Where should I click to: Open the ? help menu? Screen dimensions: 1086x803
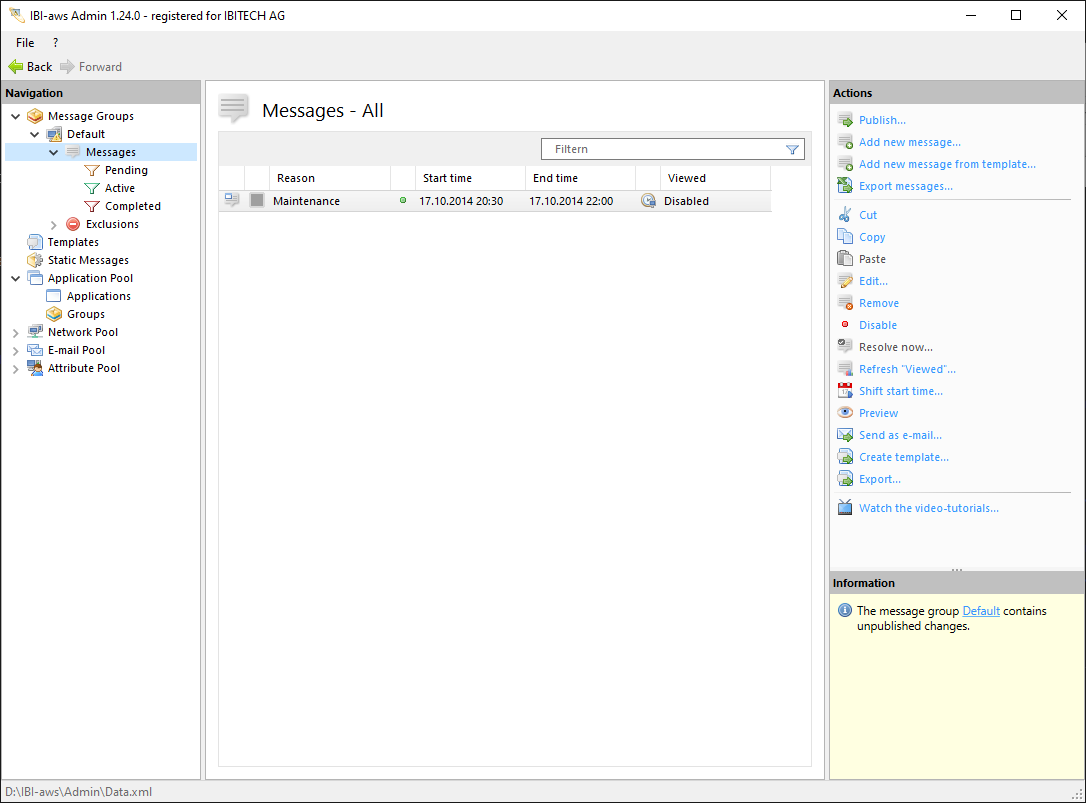pos(55,43)
